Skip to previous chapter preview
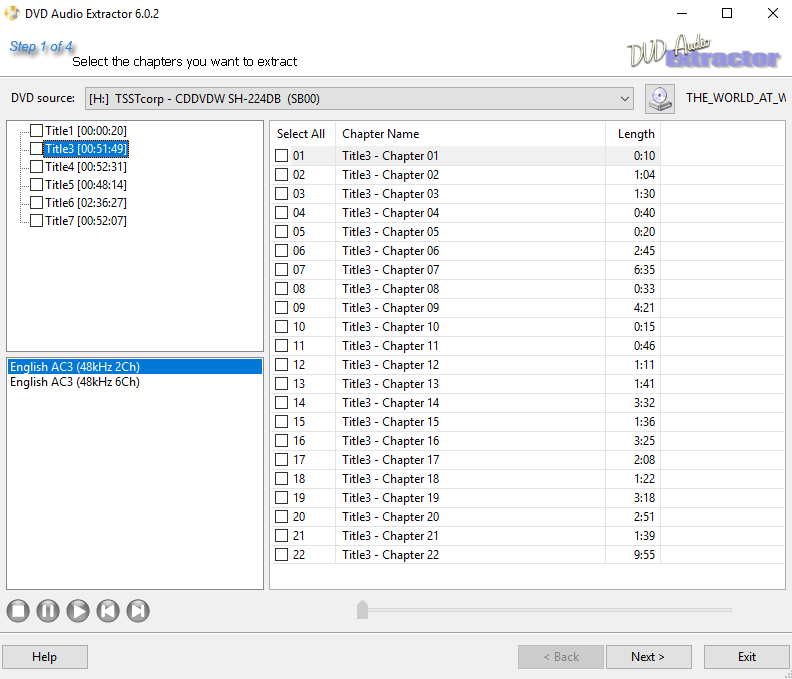The width and height of the screenshot is (792, 679). tap(108, 610)
